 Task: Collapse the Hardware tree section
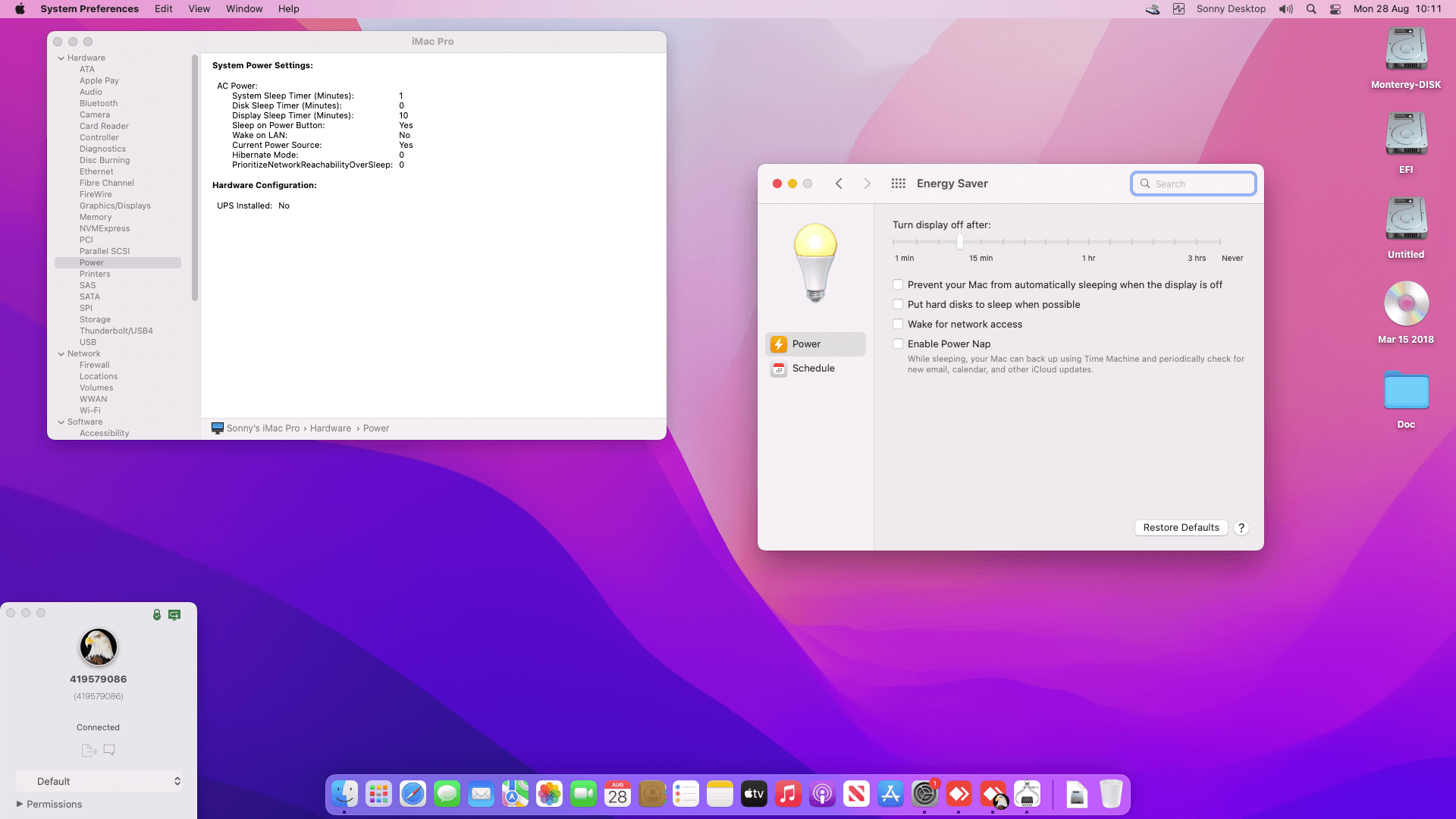61,58
